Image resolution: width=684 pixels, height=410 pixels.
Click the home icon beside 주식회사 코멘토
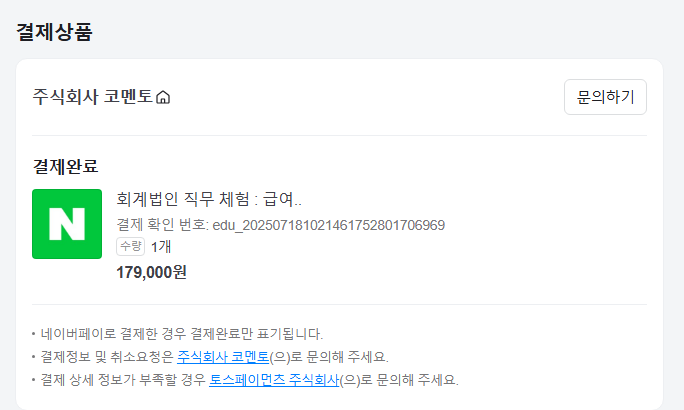click(x=164, y=98)
